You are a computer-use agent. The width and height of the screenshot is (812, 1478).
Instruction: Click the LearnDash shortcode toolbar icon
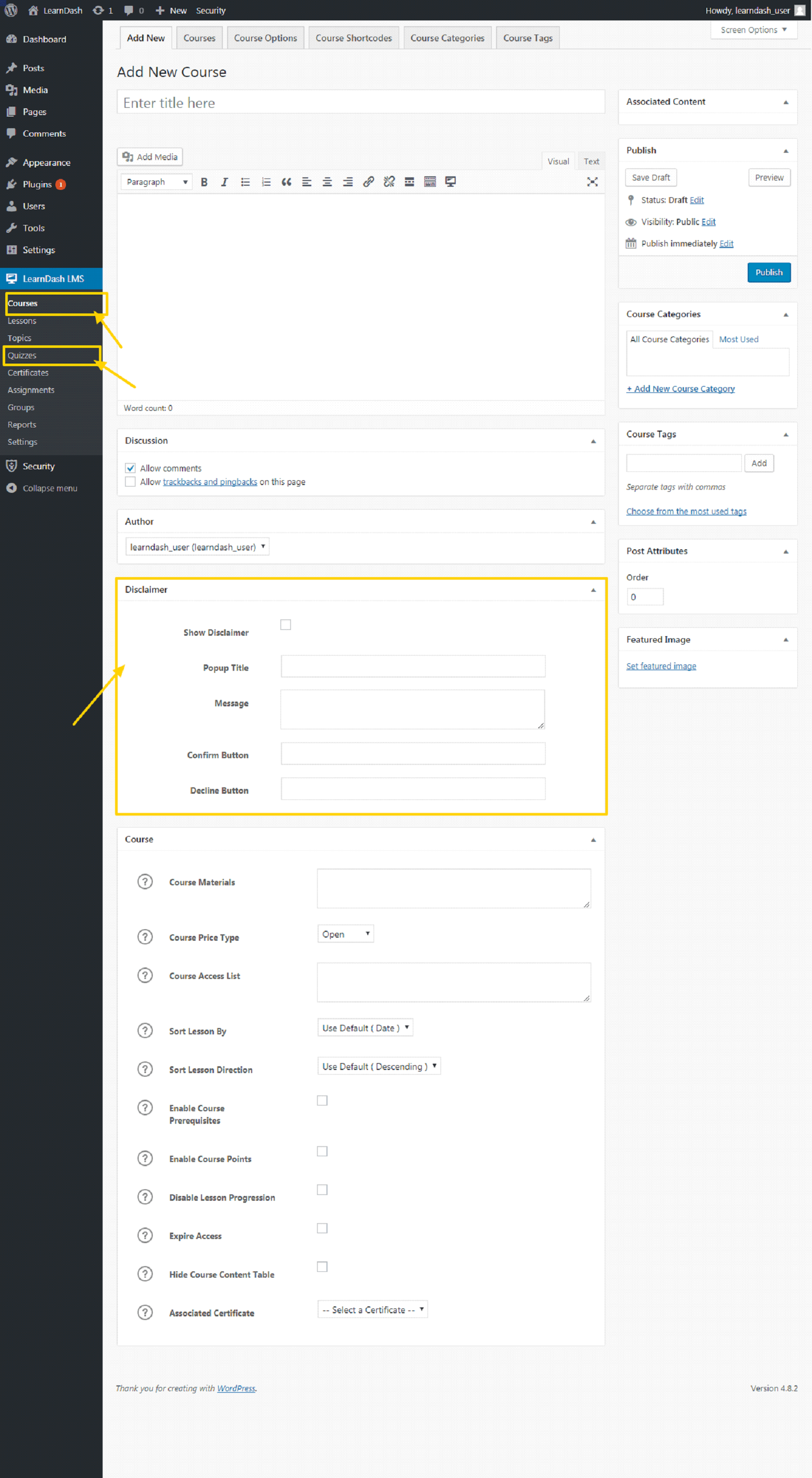(450, 182)
